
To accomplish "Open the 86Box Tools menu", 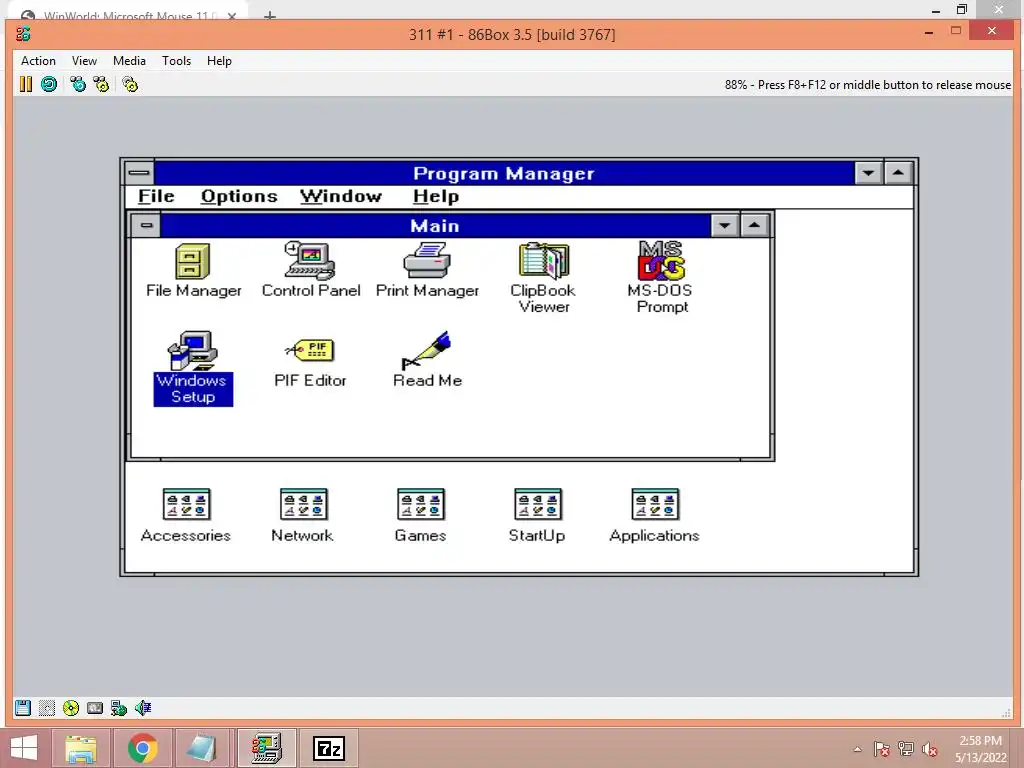I will [x=176, y=61].
